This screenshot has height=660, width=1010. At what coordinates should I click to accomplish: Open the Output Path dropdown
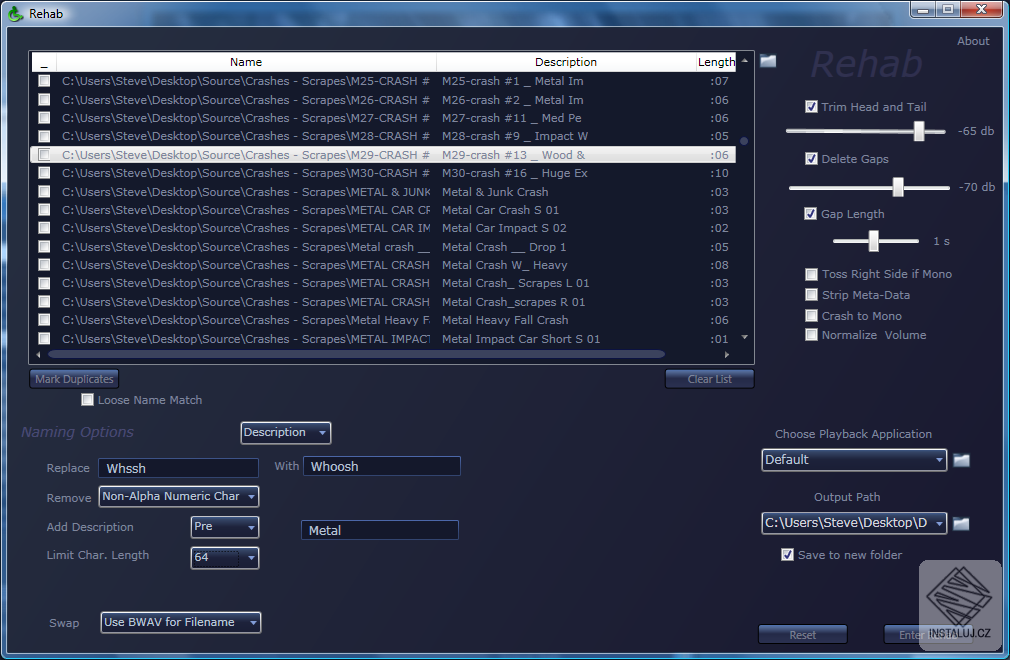[854, 523]
